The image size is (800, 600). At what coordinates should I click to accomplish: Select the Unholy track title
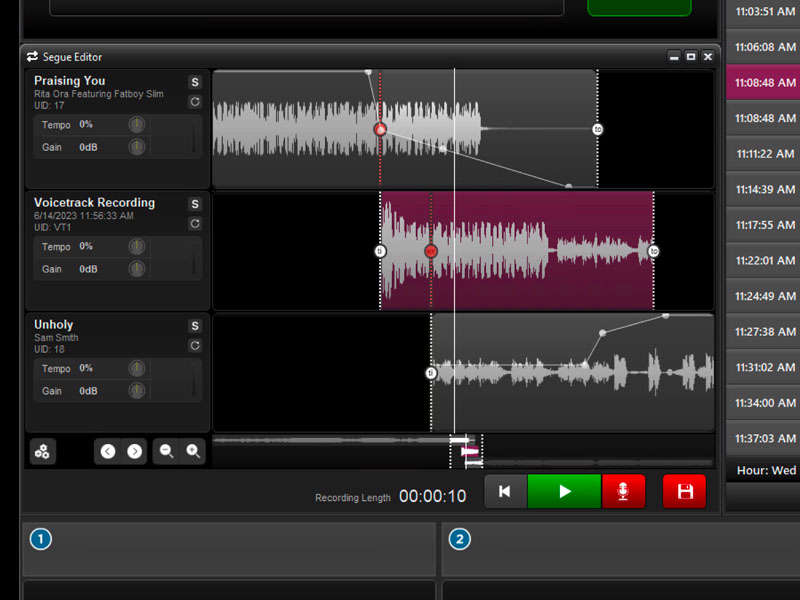pos(54,324)
